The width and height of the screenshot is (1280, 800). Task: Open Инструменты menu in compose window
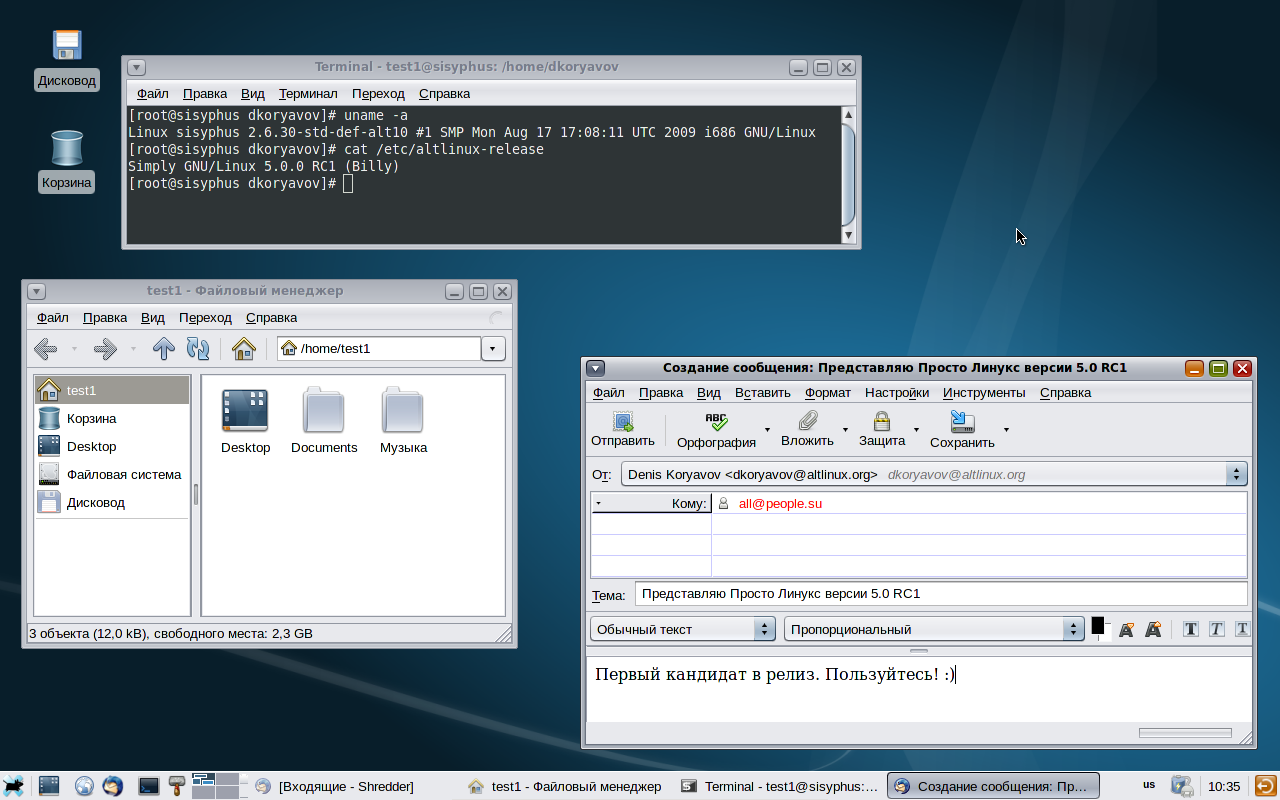tap(984, 393)
